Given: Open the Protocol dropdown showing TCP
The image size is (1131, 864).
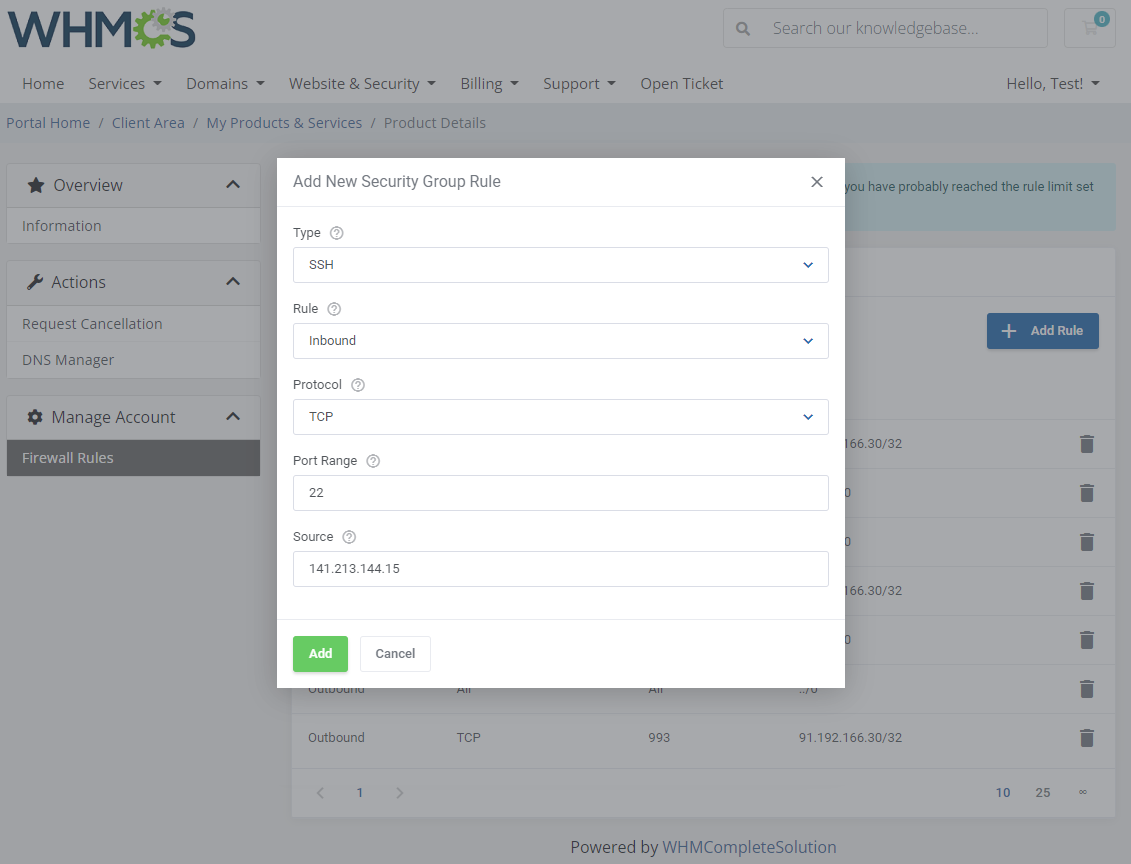Looking at the screenshot, I should pyautogui.click(x=560, y=416).
